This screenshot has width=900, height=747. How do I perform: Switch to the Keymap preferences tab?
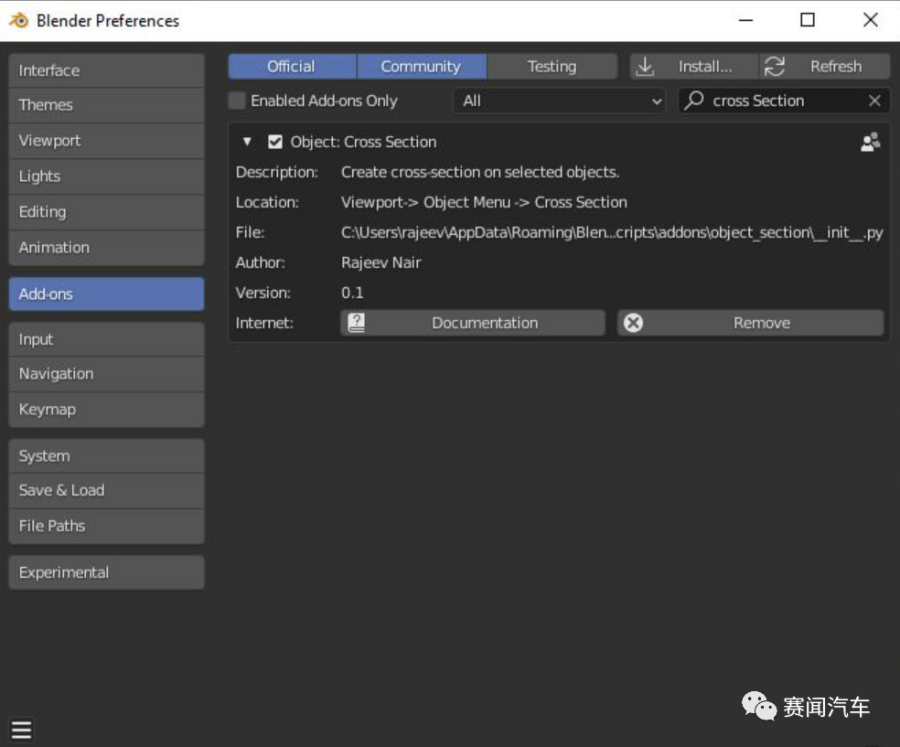click(x=106, y=409)
